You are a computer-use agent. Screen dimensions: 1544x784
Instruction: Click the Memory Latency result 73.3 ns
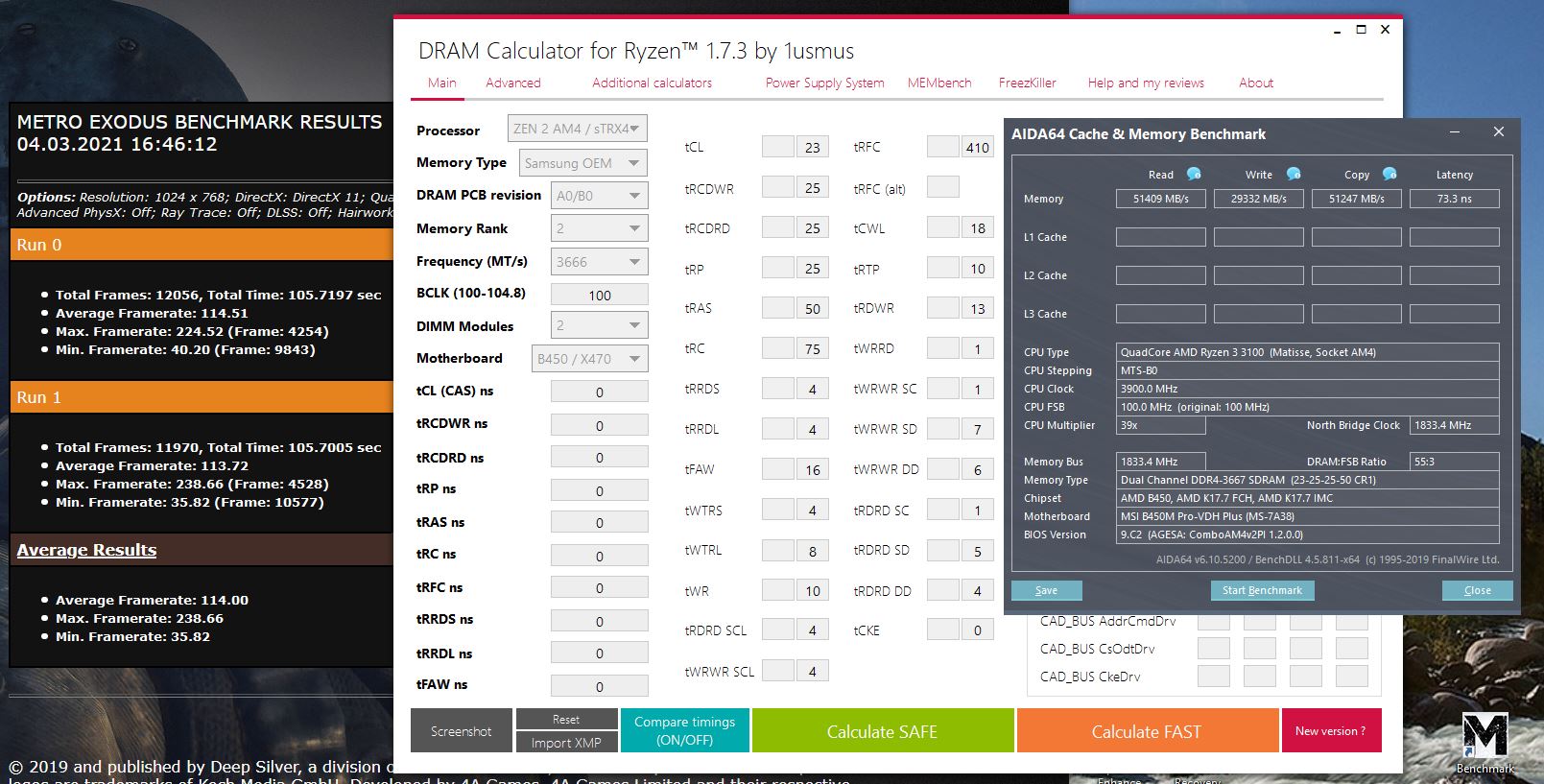[1455, 199]
